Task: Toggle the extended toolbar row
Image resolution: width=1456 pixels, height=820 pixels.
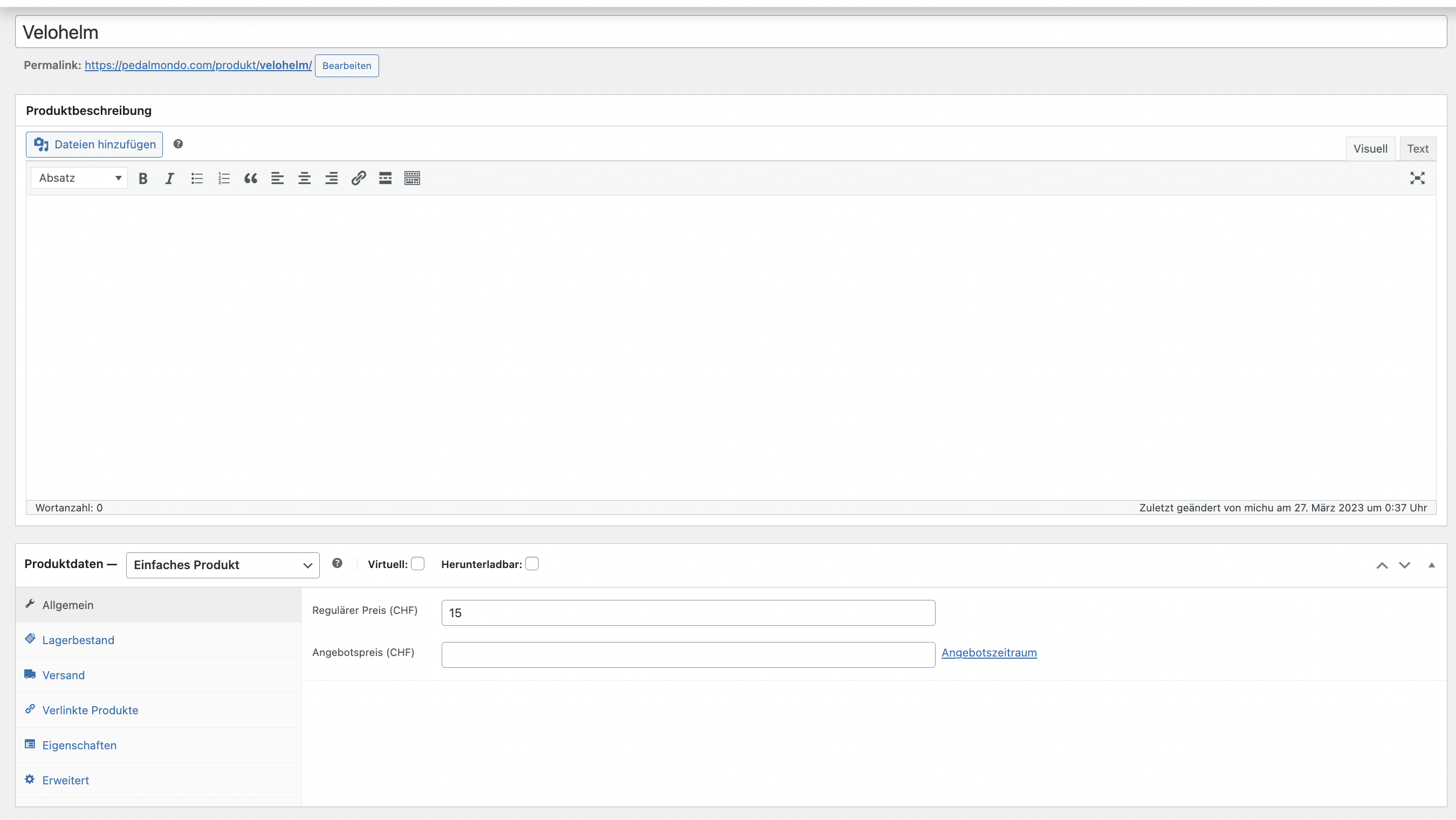Action: (x=412, y=179)
